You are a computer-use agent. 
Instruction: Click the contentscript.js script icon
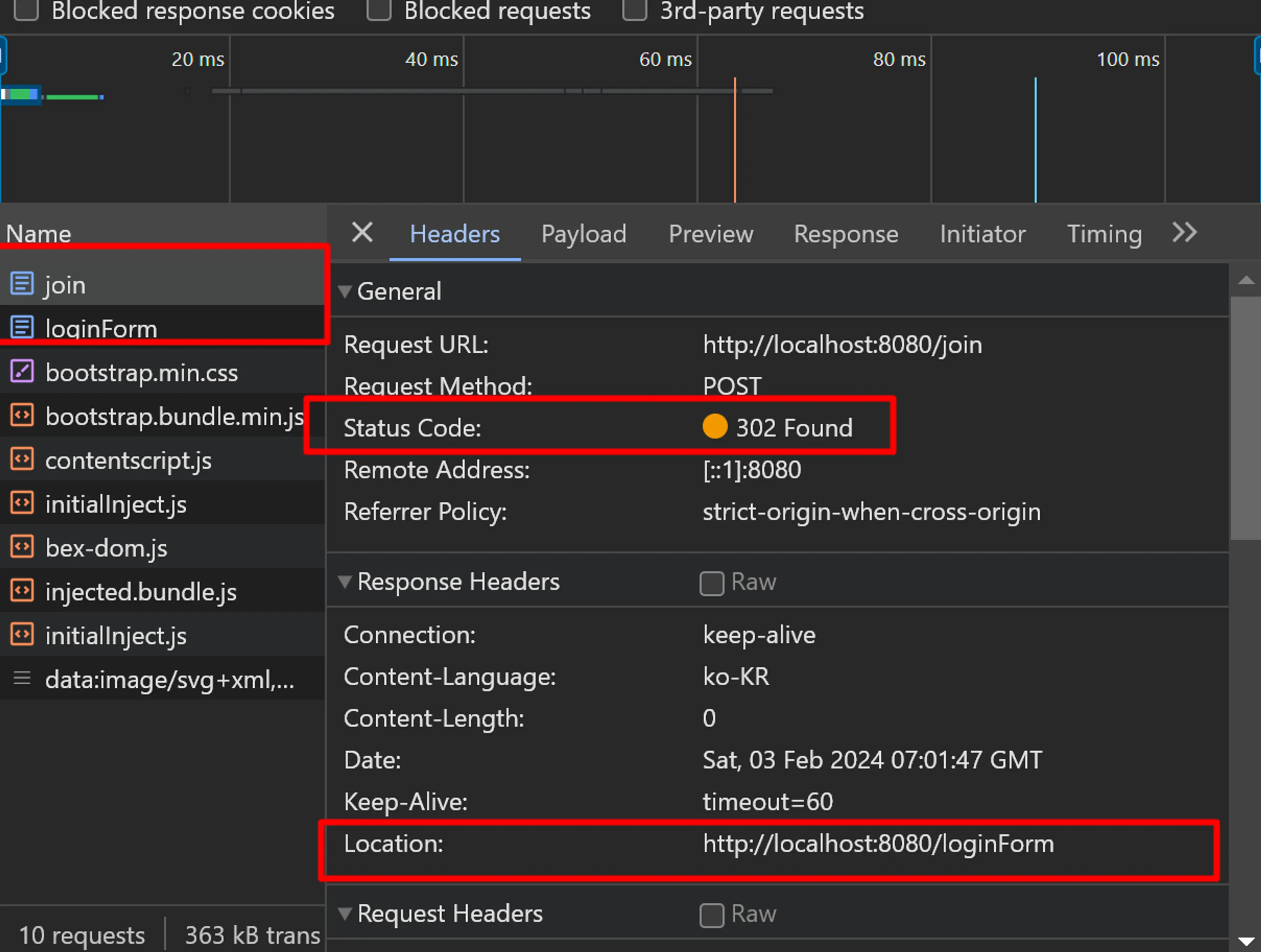pos(22,459)
